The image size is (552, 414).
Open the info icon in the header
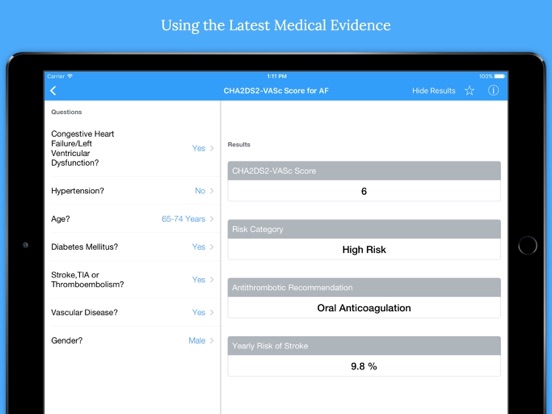tap(493, 91)
